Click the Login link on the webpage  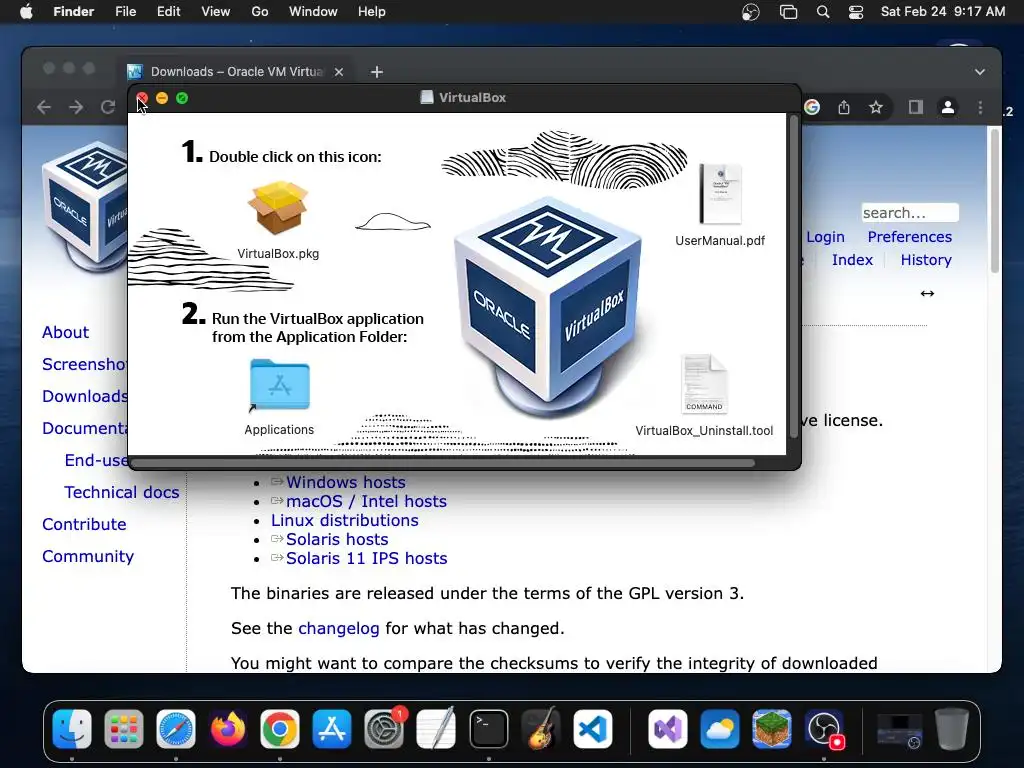coord(825,237)
